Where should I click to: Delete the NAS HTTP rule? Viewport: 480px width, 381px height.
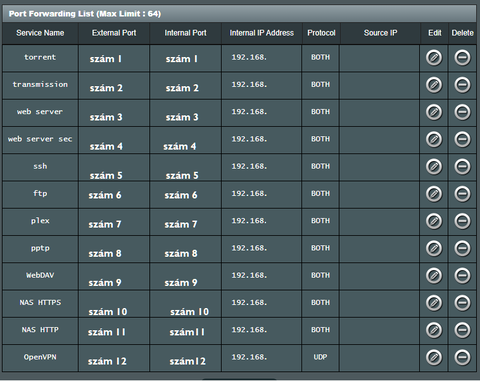(x=462, y=330)
